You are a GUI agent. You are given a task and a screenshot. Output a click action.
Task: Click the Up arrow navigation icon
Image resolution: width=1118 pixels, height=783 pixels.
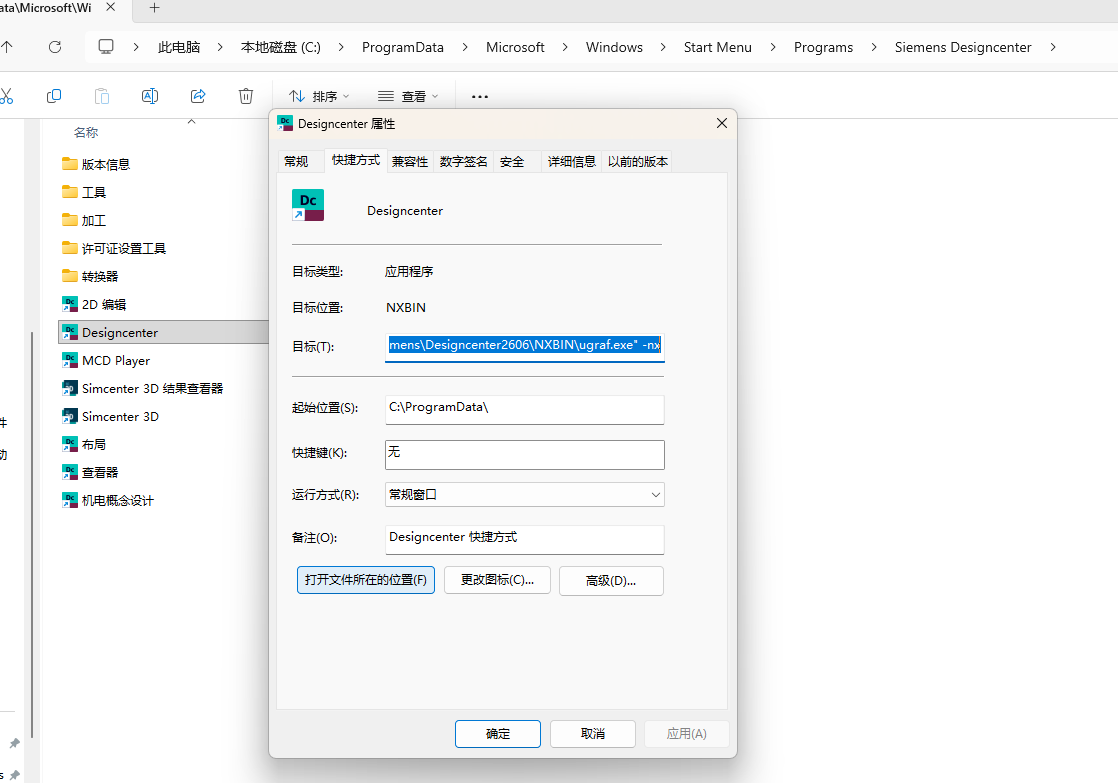pos(6,47)
